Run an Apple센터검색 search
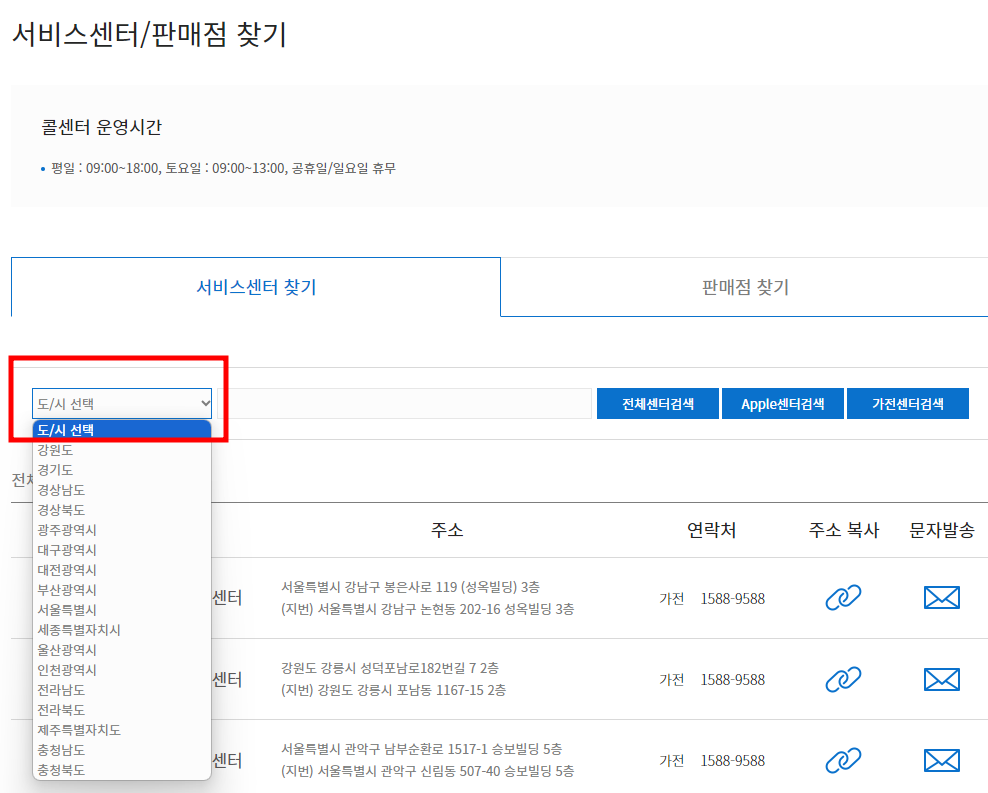 click(x=783, y=403)
